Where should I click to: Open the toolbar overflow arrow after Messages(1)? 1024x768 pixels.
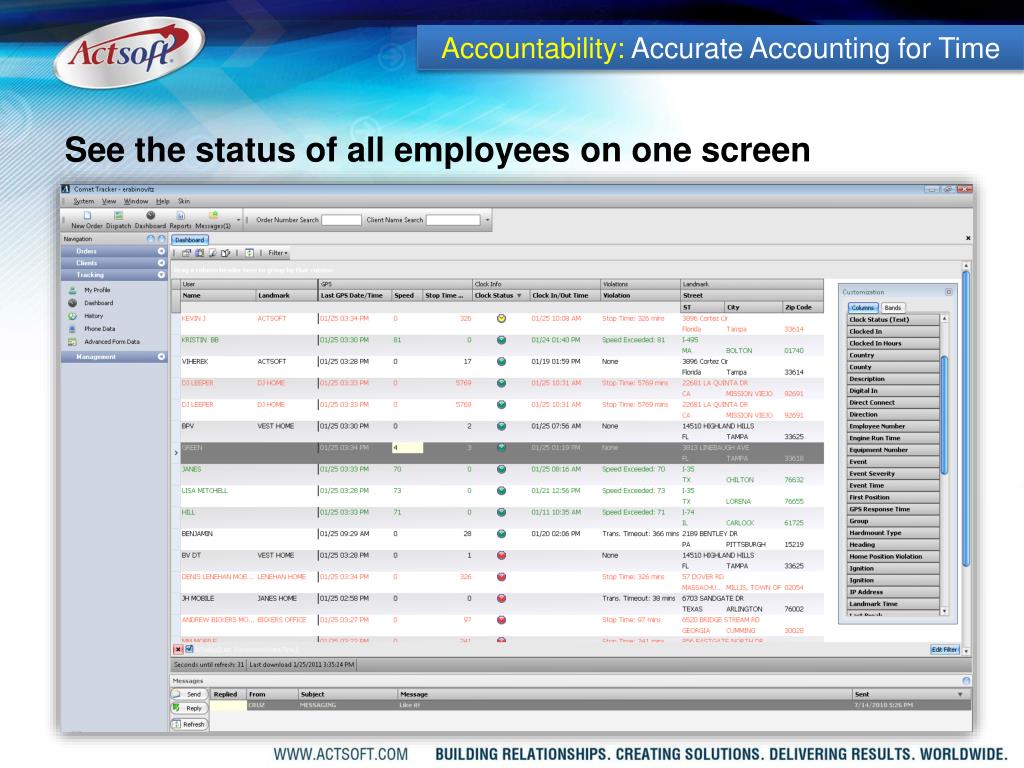click(x=238, y=220)
